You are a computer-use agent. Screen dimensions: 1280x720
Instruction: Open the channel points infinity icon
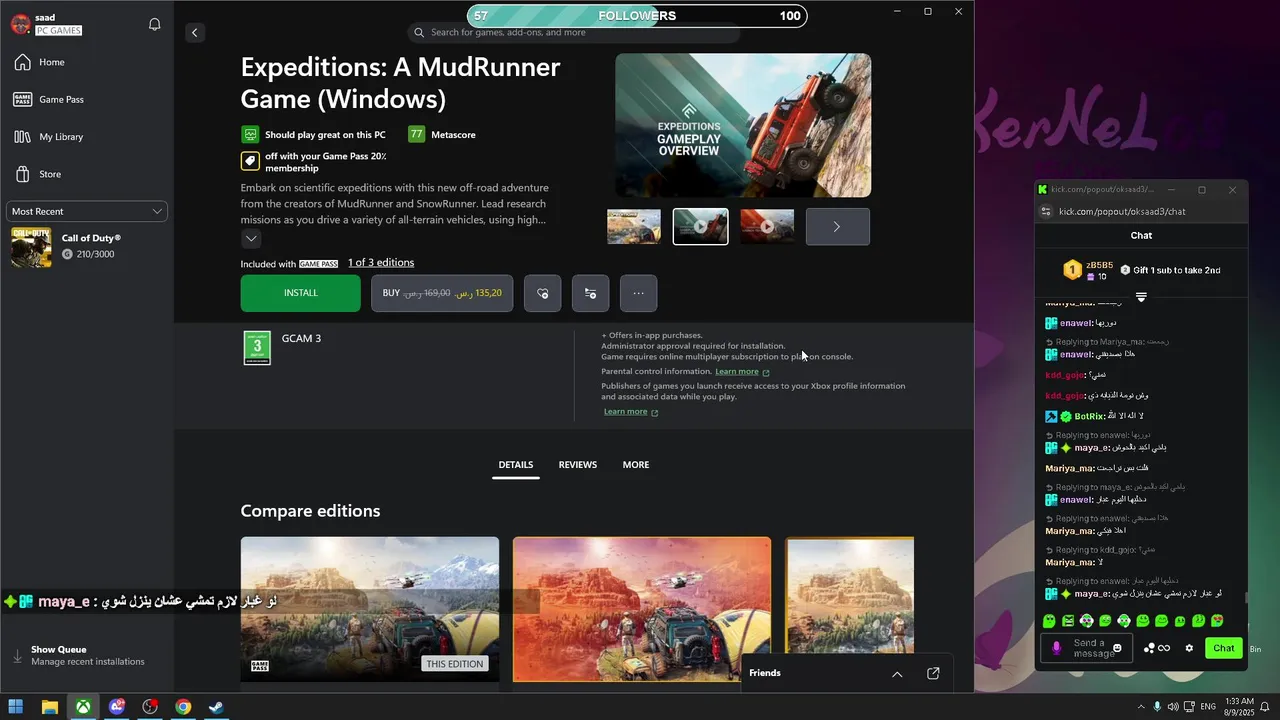(x=1157, y=648)
